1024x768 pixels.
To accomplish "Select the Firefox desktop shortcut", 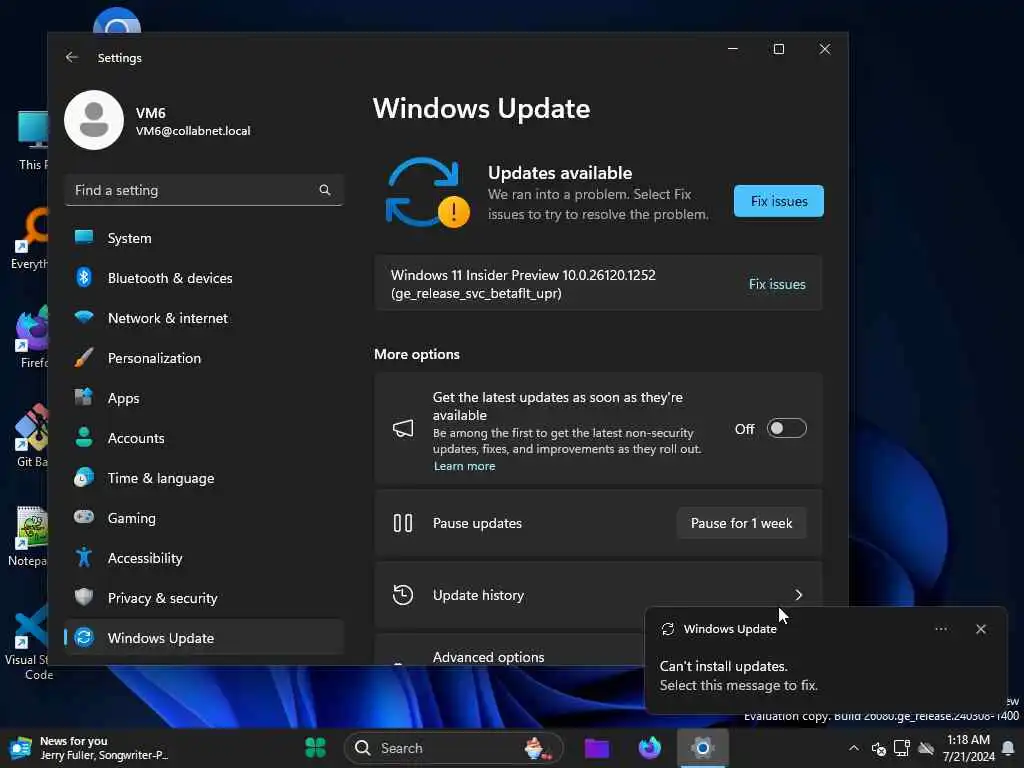I will click(x=33, y=336).
